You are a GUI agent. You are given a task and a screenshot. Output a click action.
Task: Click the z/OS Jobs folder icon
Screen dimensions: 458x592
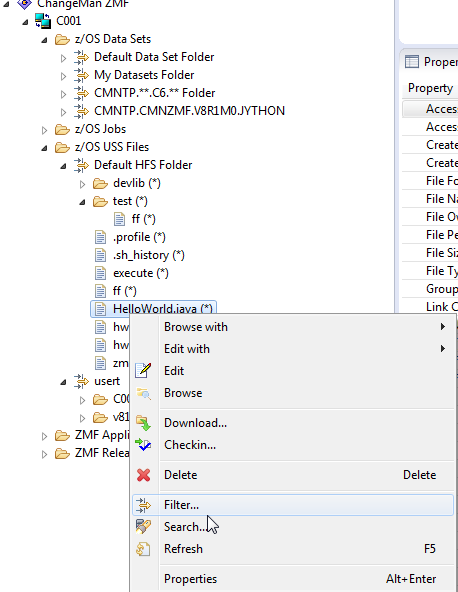[62, 129]
